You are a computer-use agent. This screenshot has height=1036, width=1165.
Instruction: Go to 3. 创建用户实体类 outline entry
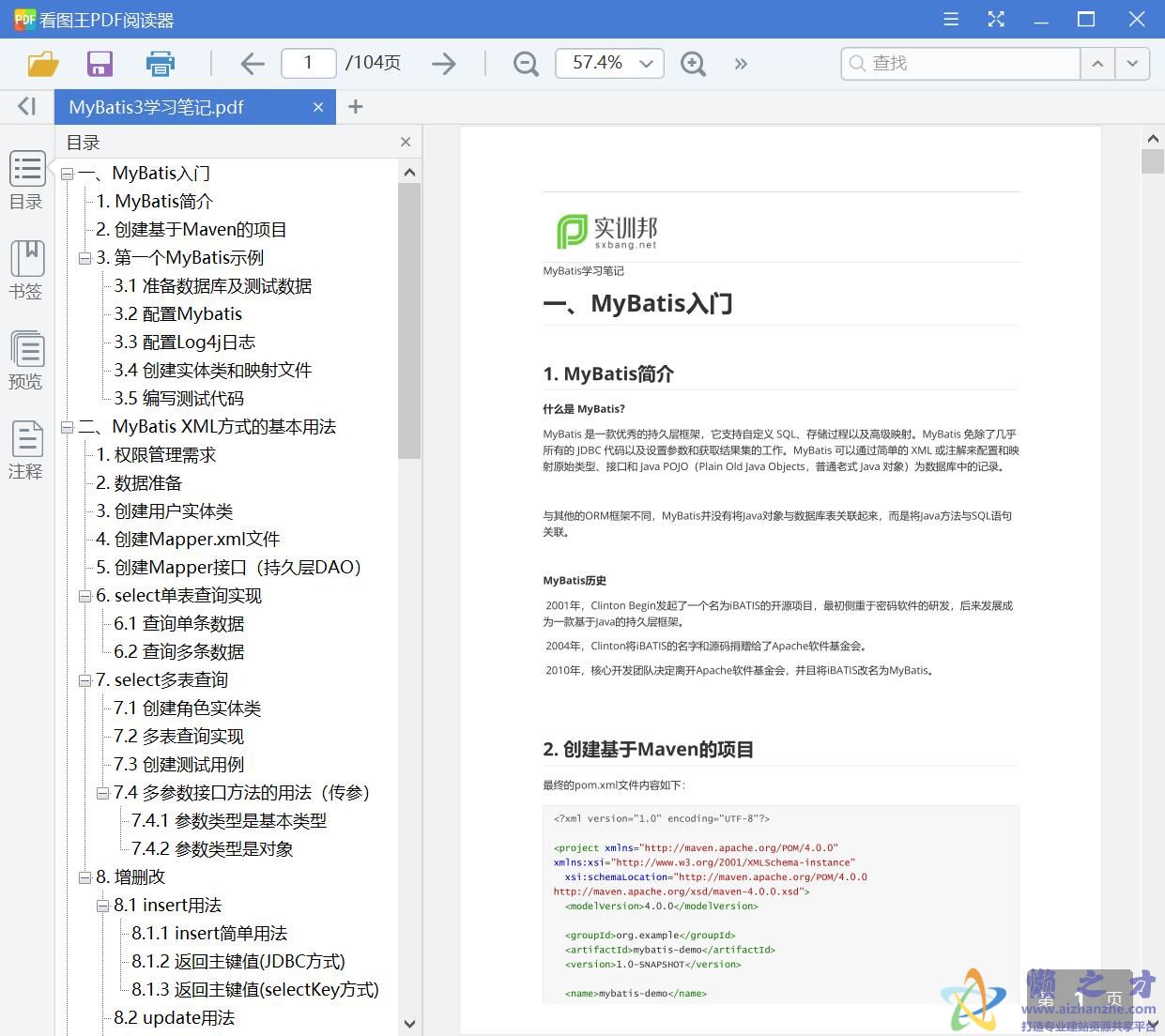164,511
